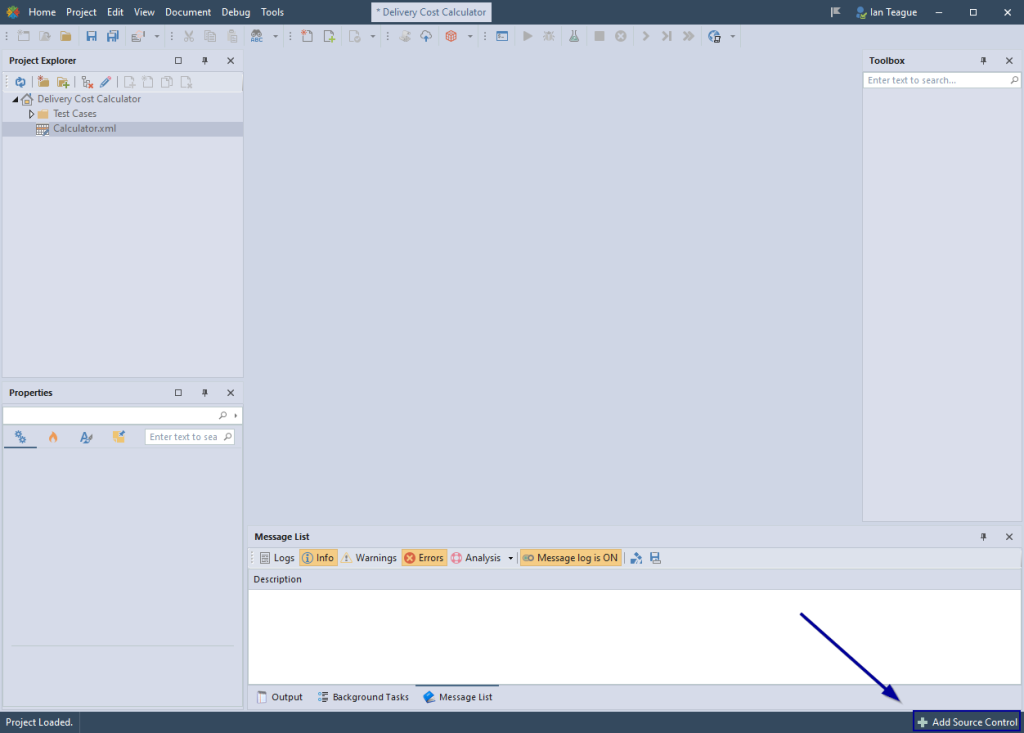The width and height of the screenshot is (1024, 733).
Task: Toggle the Info filter in Message List
Action: click(x=318, y=558)
